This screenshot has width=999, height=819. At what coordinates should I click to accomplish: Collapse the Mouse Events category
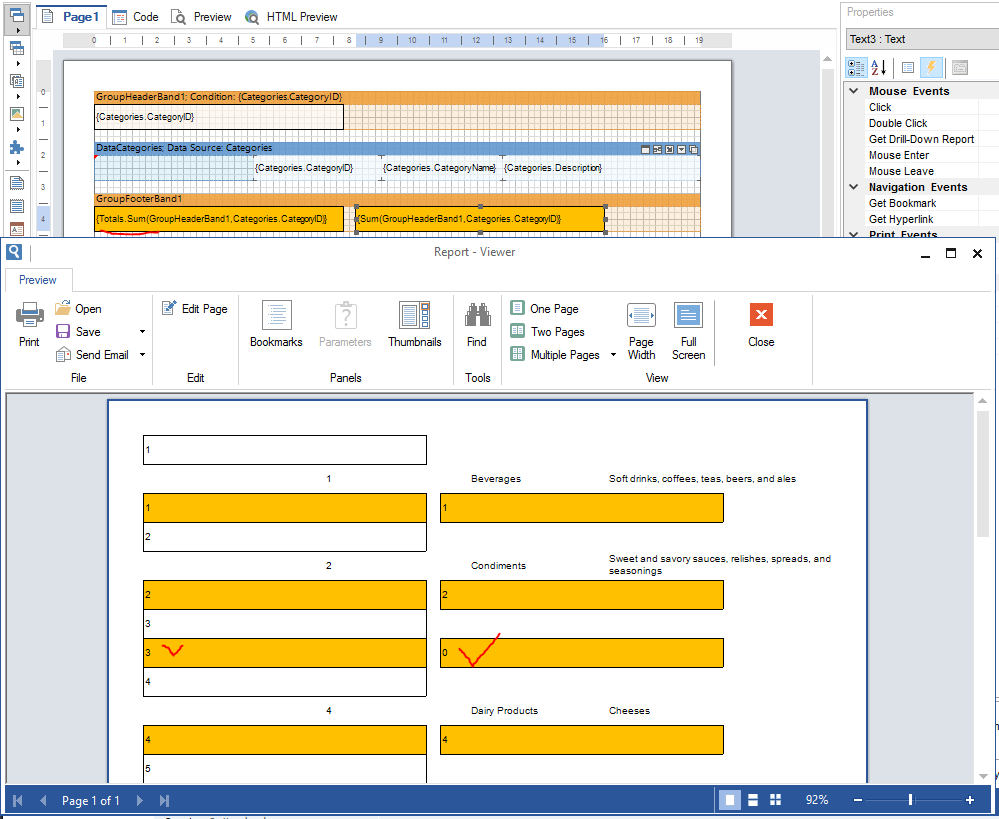click(x=854, y=91)
